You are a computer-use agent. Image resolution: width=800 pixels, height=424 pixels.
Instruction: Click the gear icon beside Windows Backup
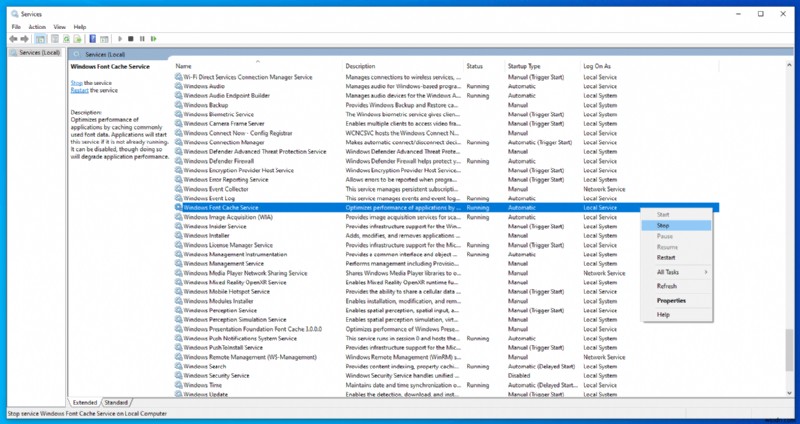179,105
